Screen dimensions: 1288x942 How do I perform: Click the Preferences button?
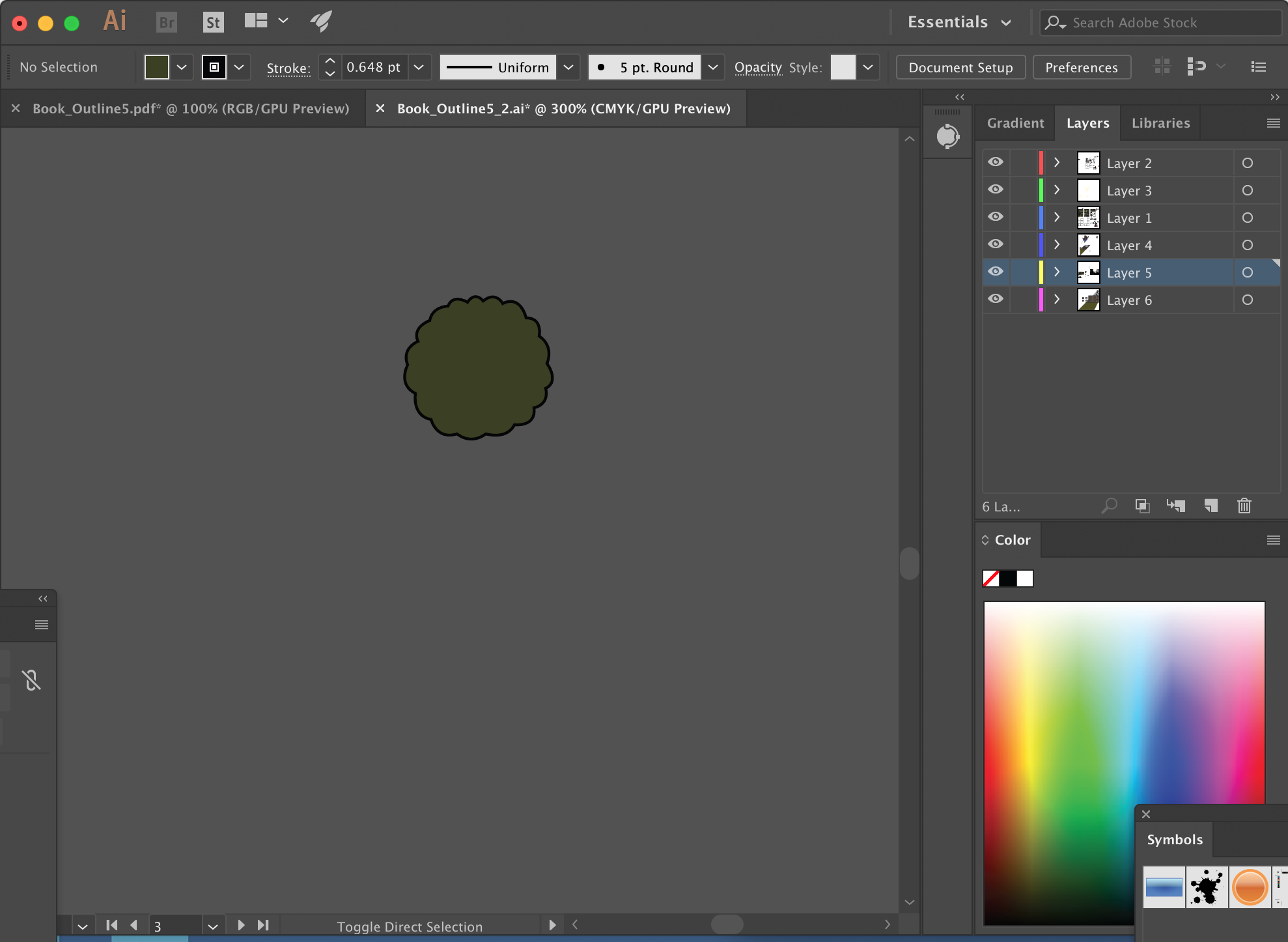tap(1082, 67)
